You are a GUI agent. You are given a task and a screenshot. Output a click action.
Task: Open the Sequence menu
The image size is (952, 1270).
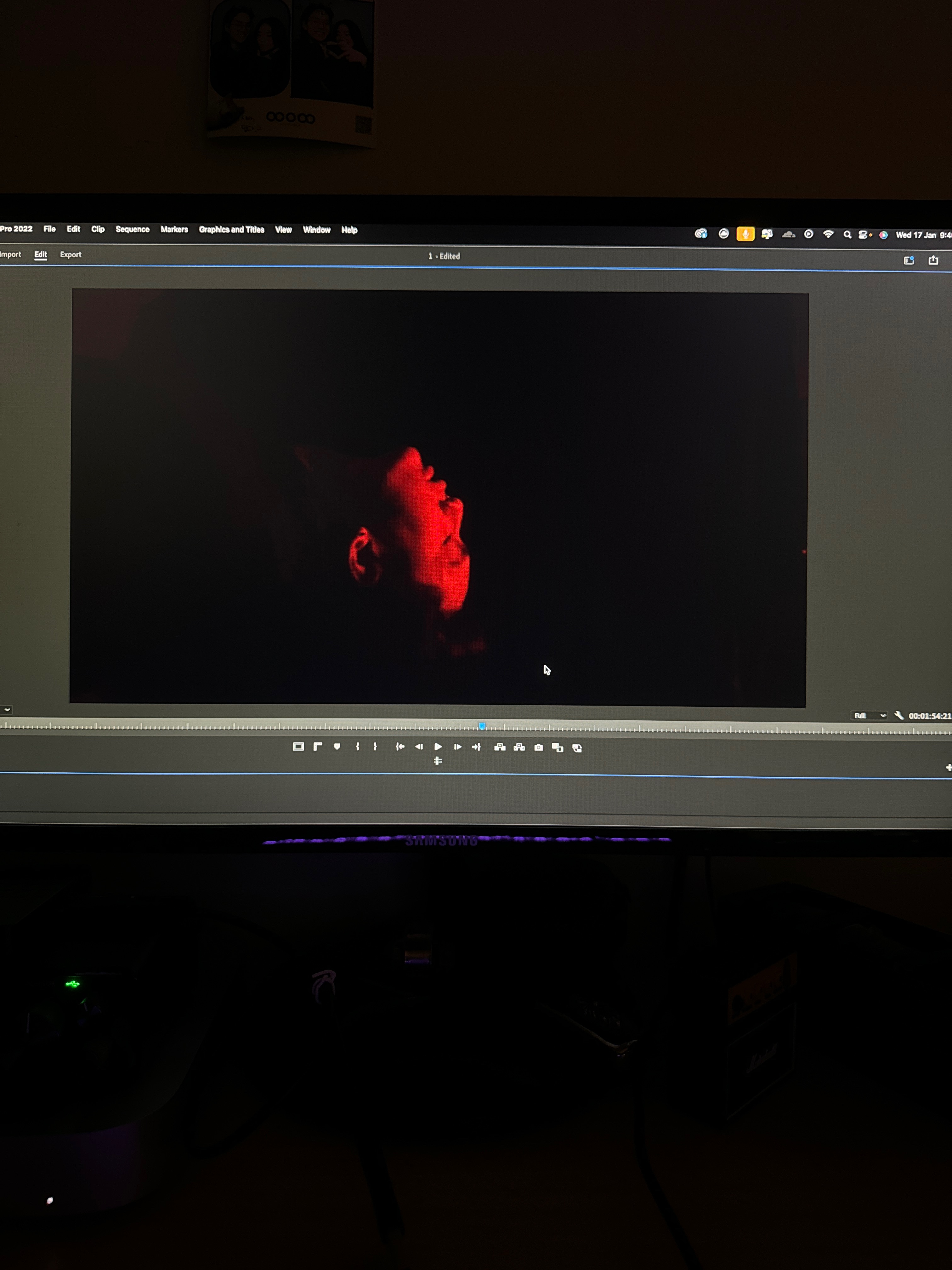[132, 229]
